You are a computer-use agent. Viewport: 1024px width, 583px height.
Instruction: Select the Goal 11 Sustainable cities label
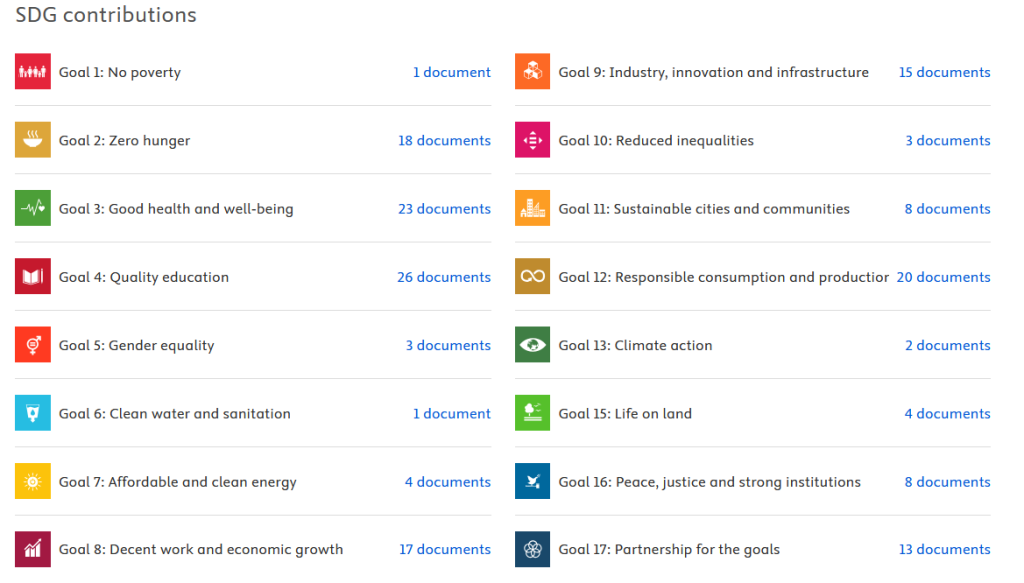[x=704, y=209]
